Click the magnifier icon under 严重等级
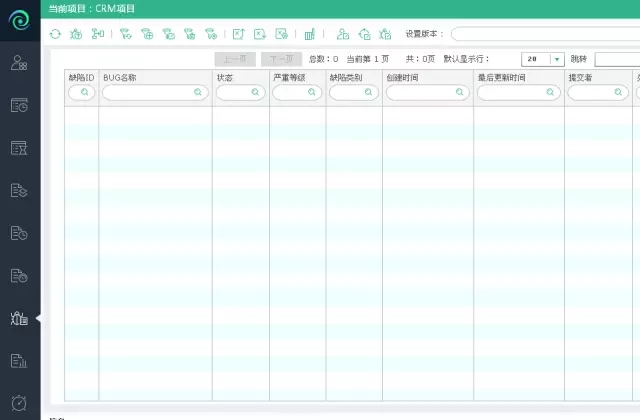The image size is (640, 420). pos(312,92)
